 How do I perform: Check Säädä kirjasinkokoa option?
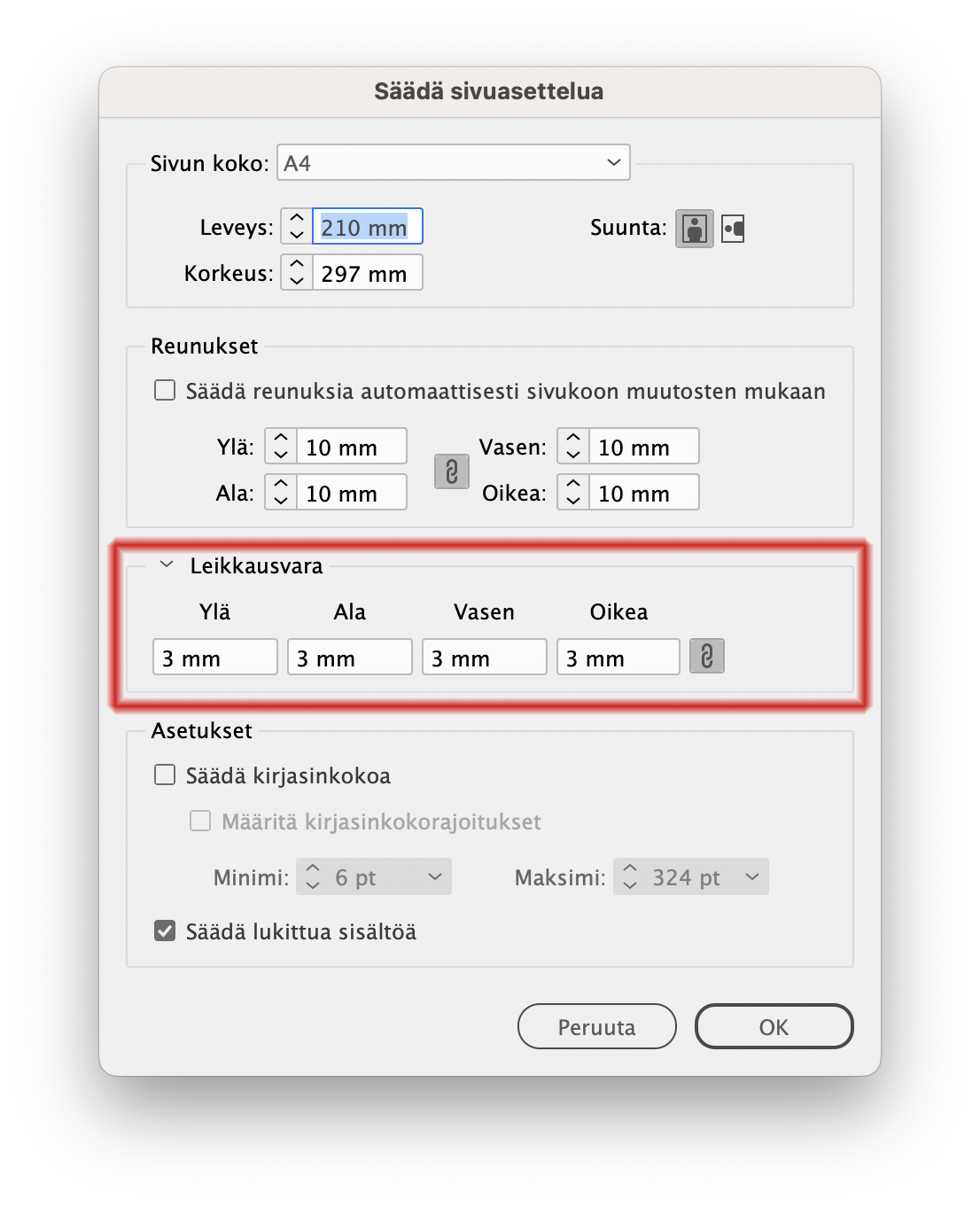[x=164, y=775]
